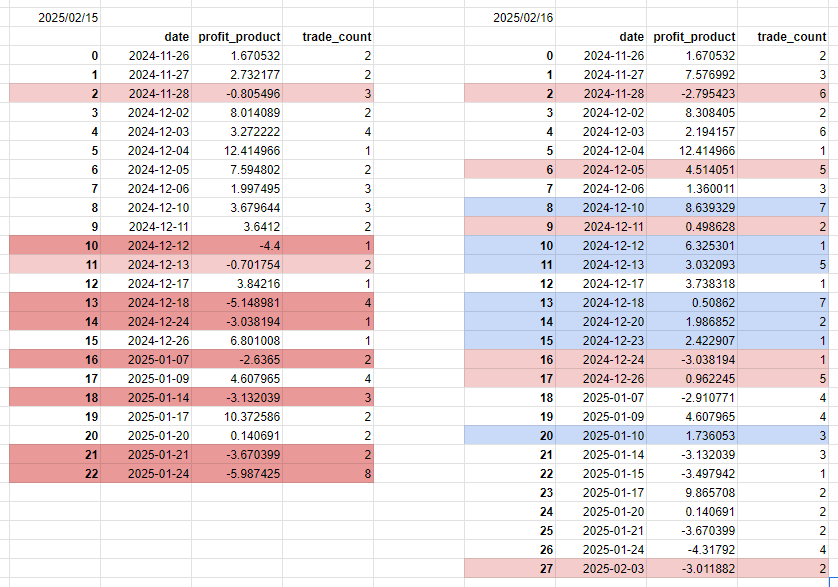Select the cell reading -5.987425
This screenshot has width=838, height=587.
point(237,474)
